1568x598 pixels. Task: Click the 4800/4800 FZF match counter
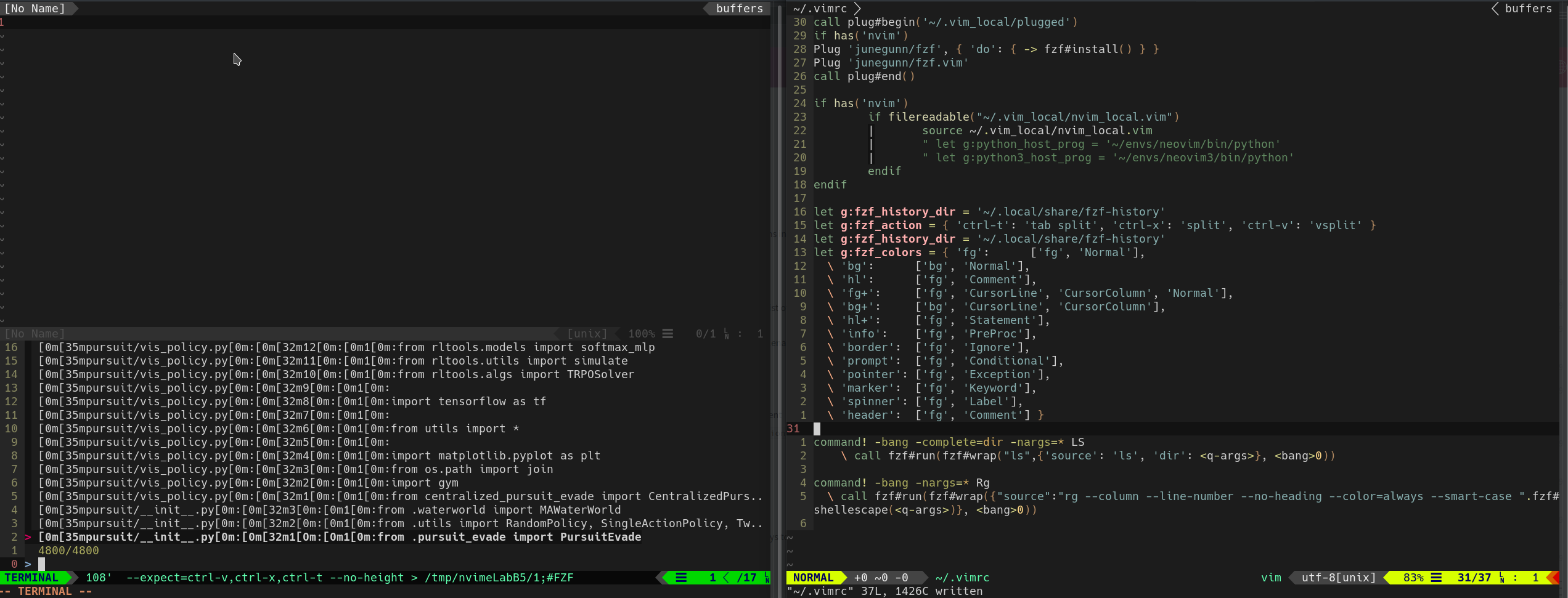pos(68,550)
